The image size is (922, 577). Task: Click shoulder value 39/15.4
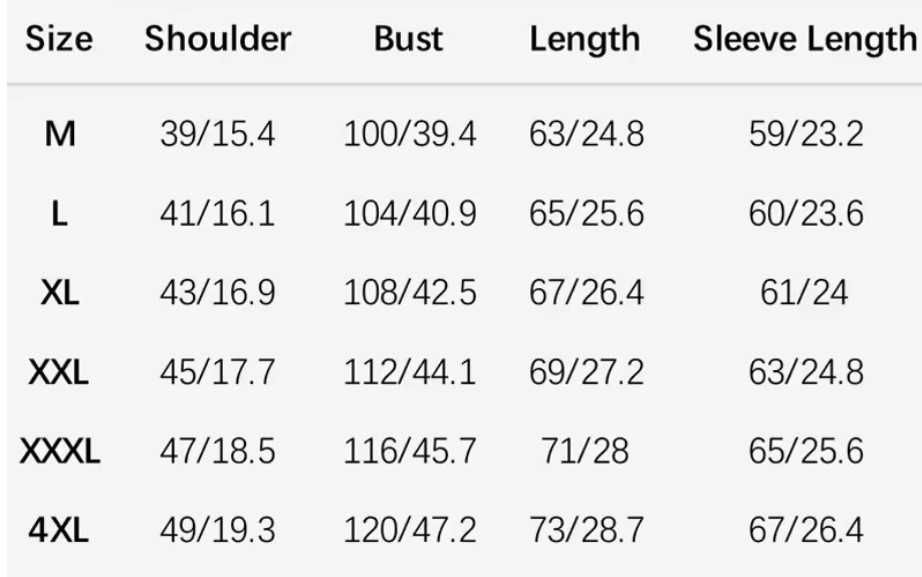pyautogui.click(x=218, y=134)
